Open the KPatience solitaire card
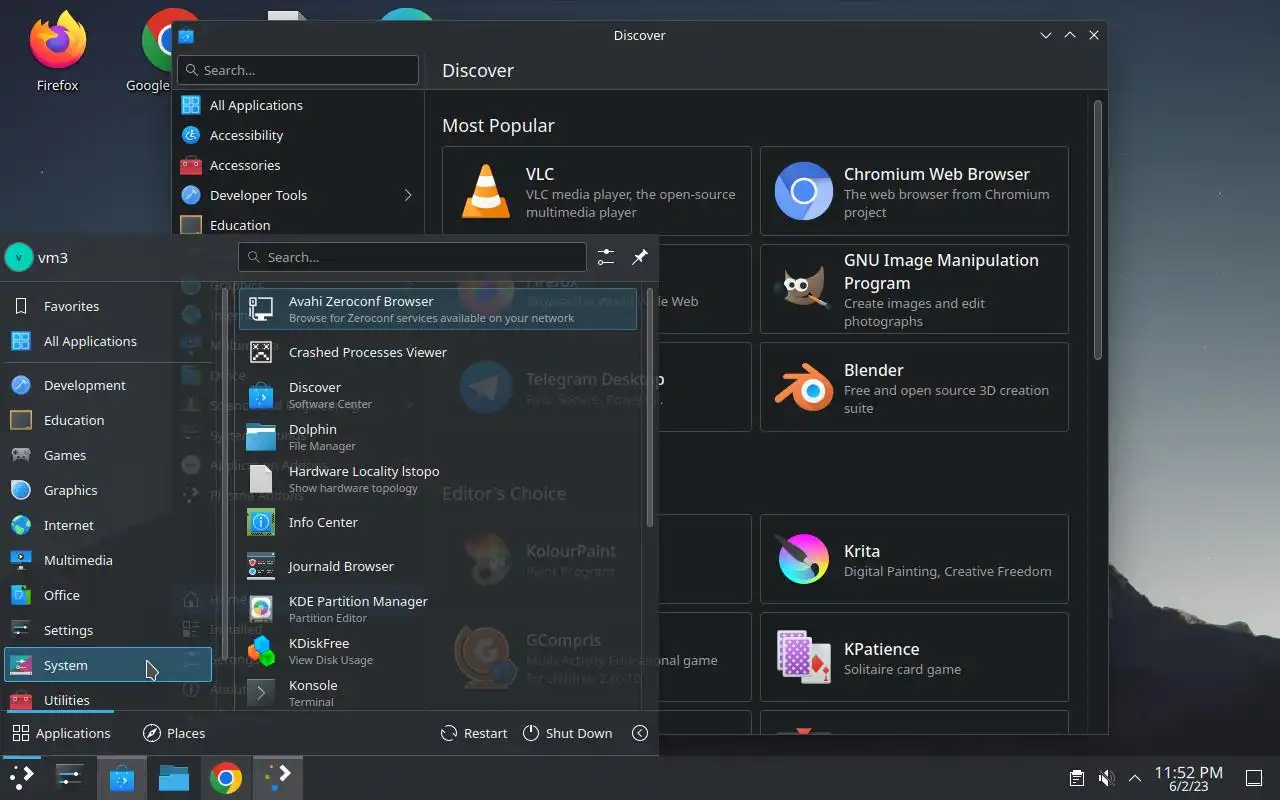This screenshot has width=1280, height=800. 914,657
